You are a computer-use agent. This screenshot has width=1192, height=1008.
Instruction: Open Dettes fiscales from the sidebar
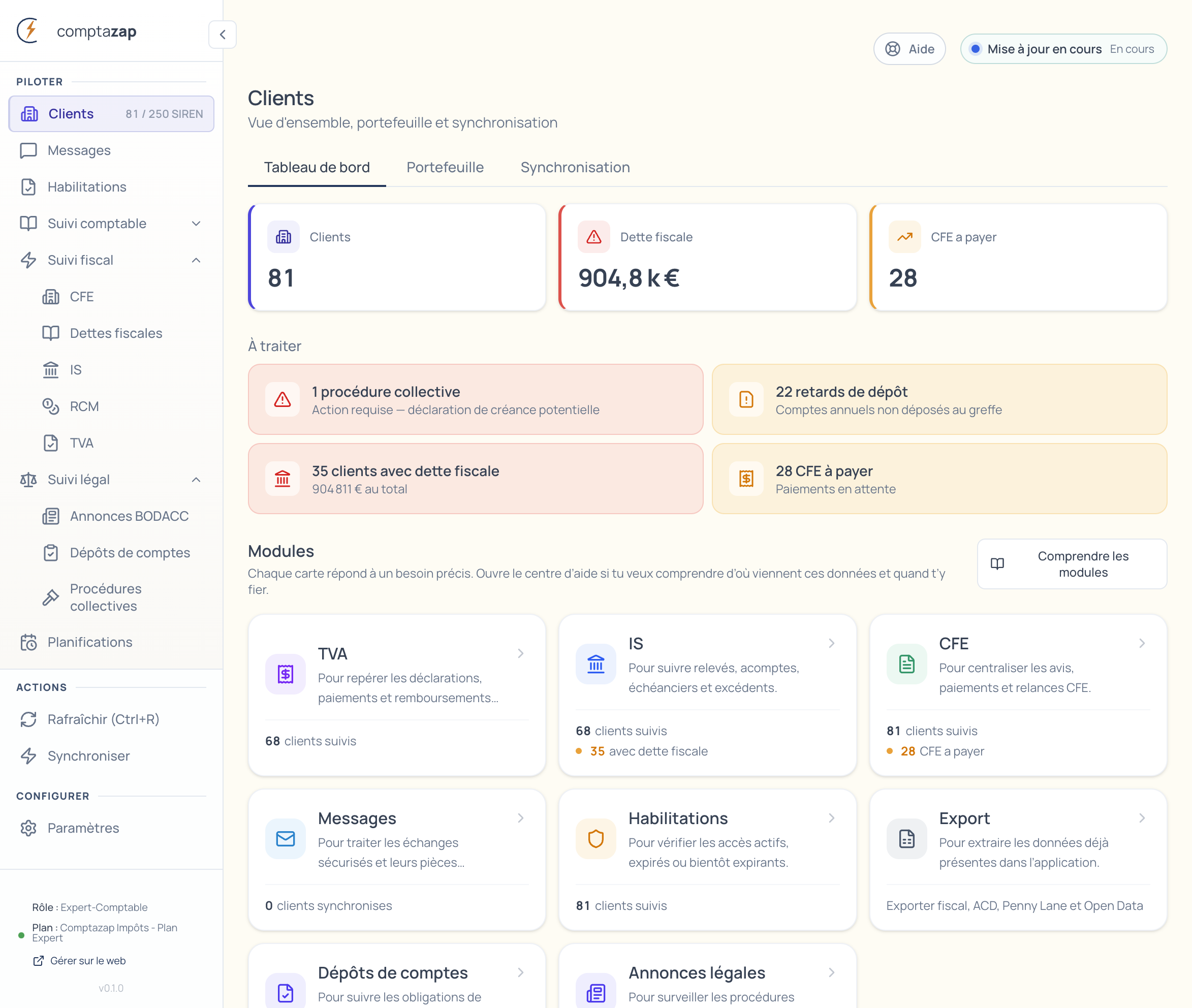[x=115, y=333]
